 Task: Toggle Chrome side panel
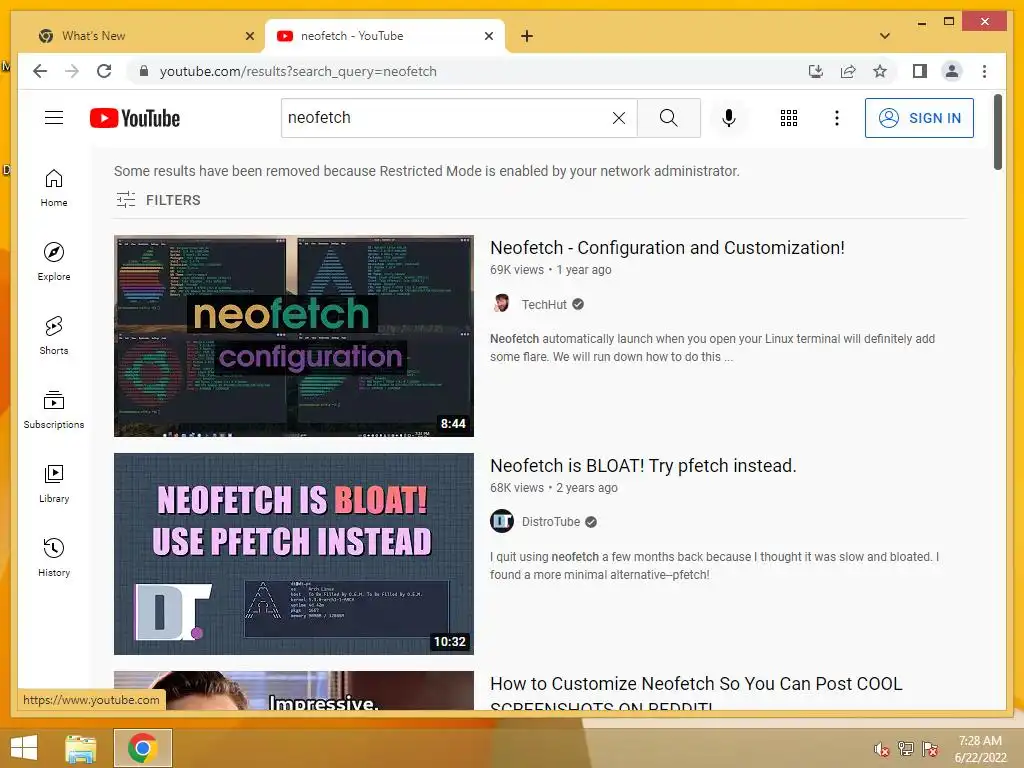920,71
